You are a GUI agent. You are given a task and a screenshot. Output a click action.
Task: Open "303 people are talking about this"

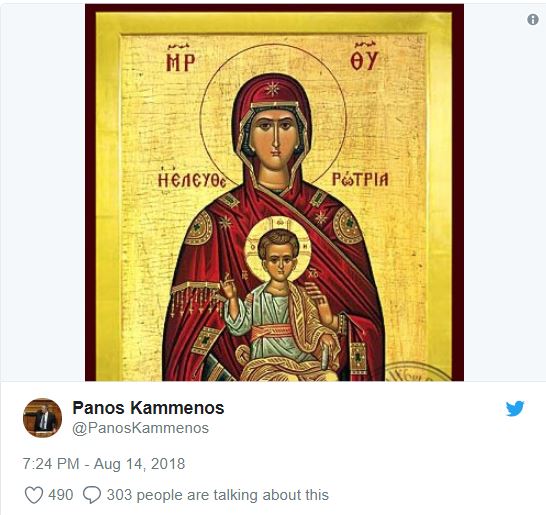218,495
